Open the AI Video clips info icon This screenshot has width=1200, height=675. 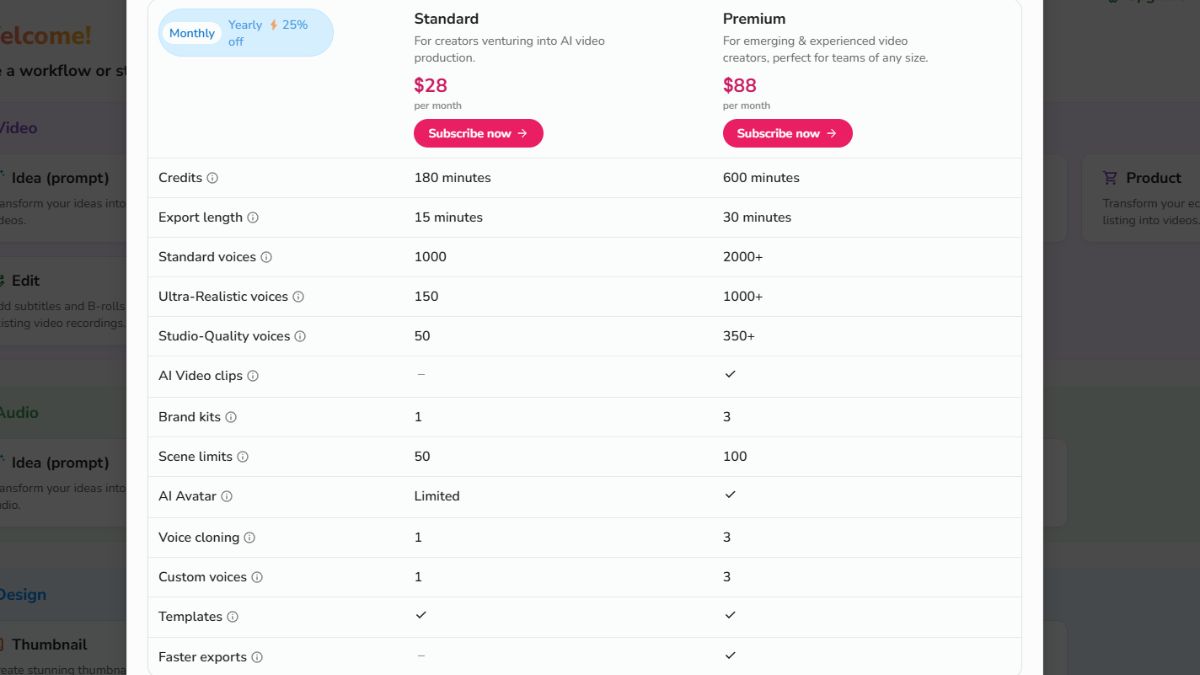(x=253, y=376)
